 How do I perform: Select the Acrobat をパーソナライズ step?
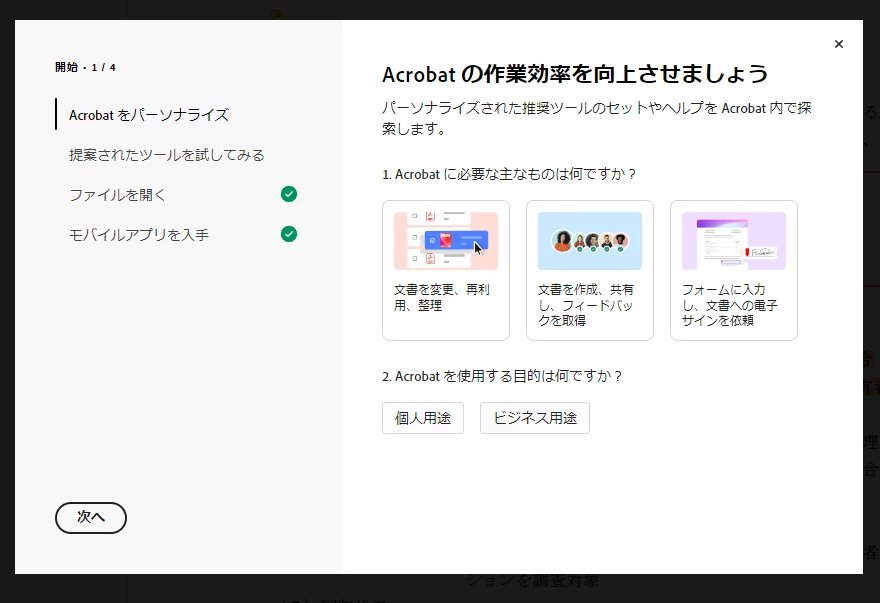point(149,115)
